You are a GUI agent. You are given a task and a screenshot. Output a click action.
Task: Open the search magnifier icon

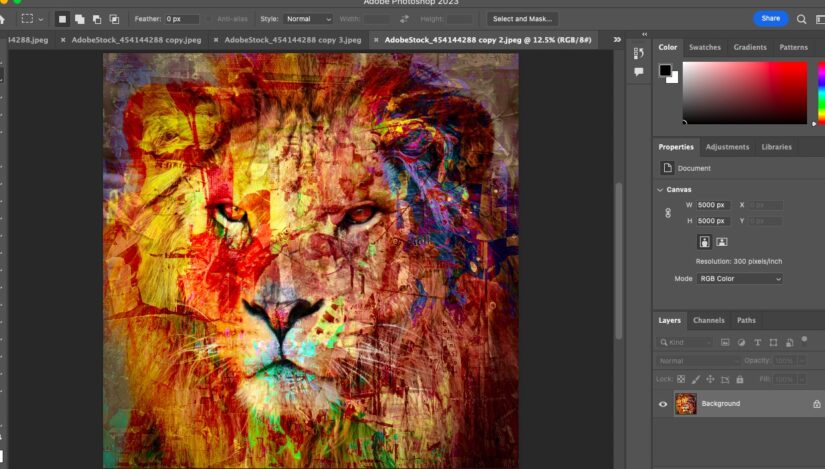tap(801, 19)
